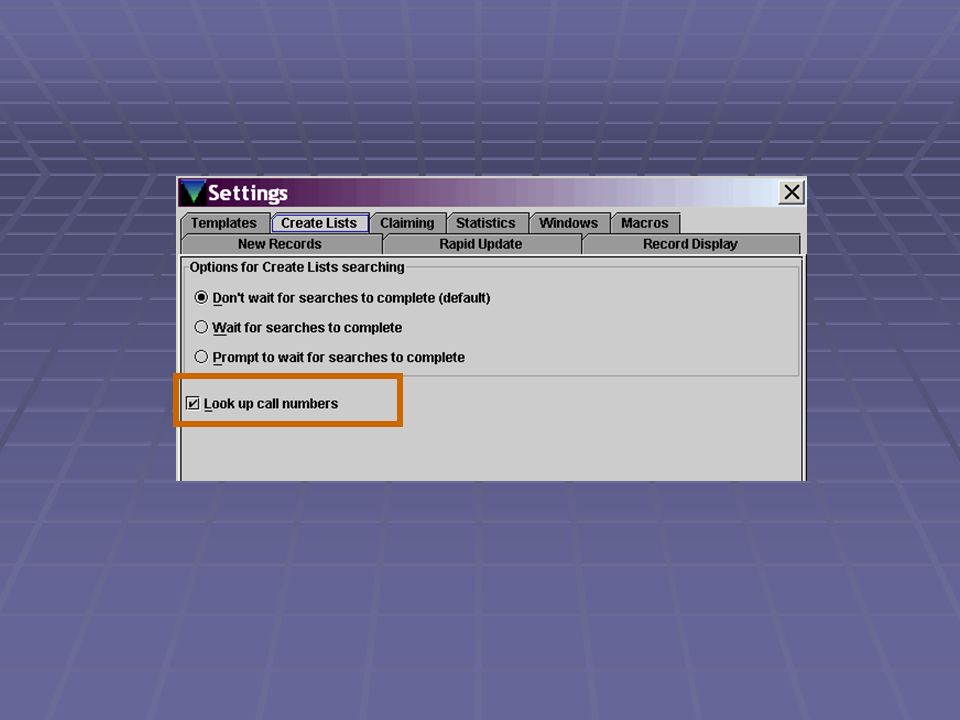Open the Templates tab
This screenshot has height=720, width=960.
click(x=225, y=223)
